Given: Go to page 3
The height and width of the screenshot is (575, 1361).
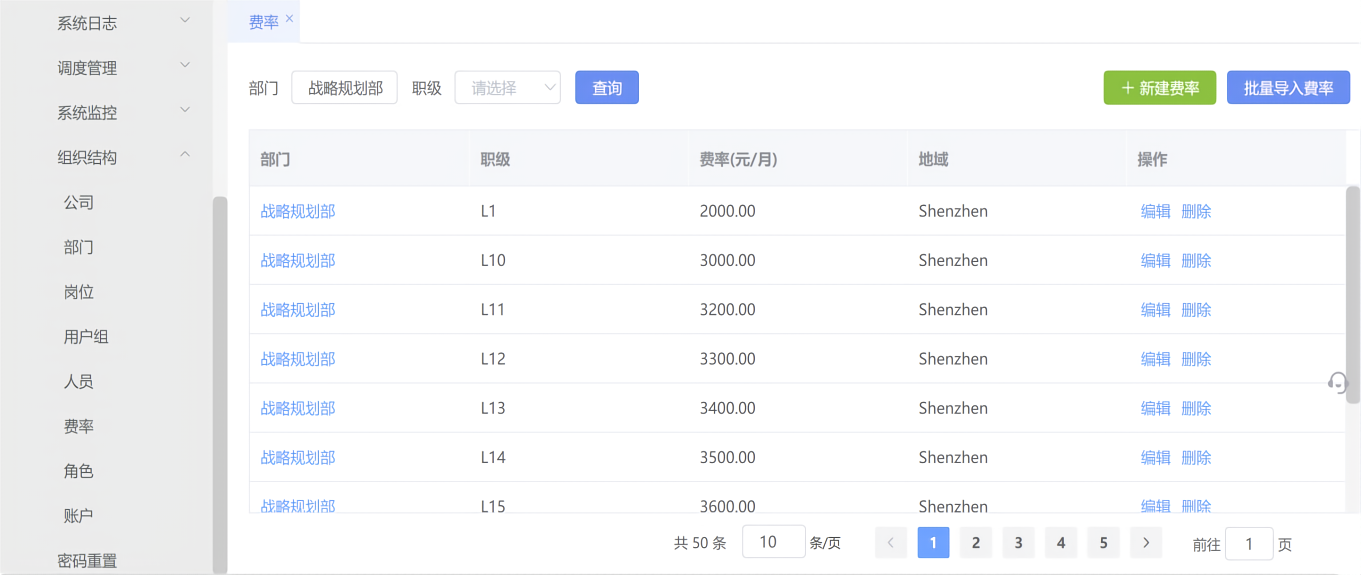Looking at the screenshot, I should click(1018, 543).
